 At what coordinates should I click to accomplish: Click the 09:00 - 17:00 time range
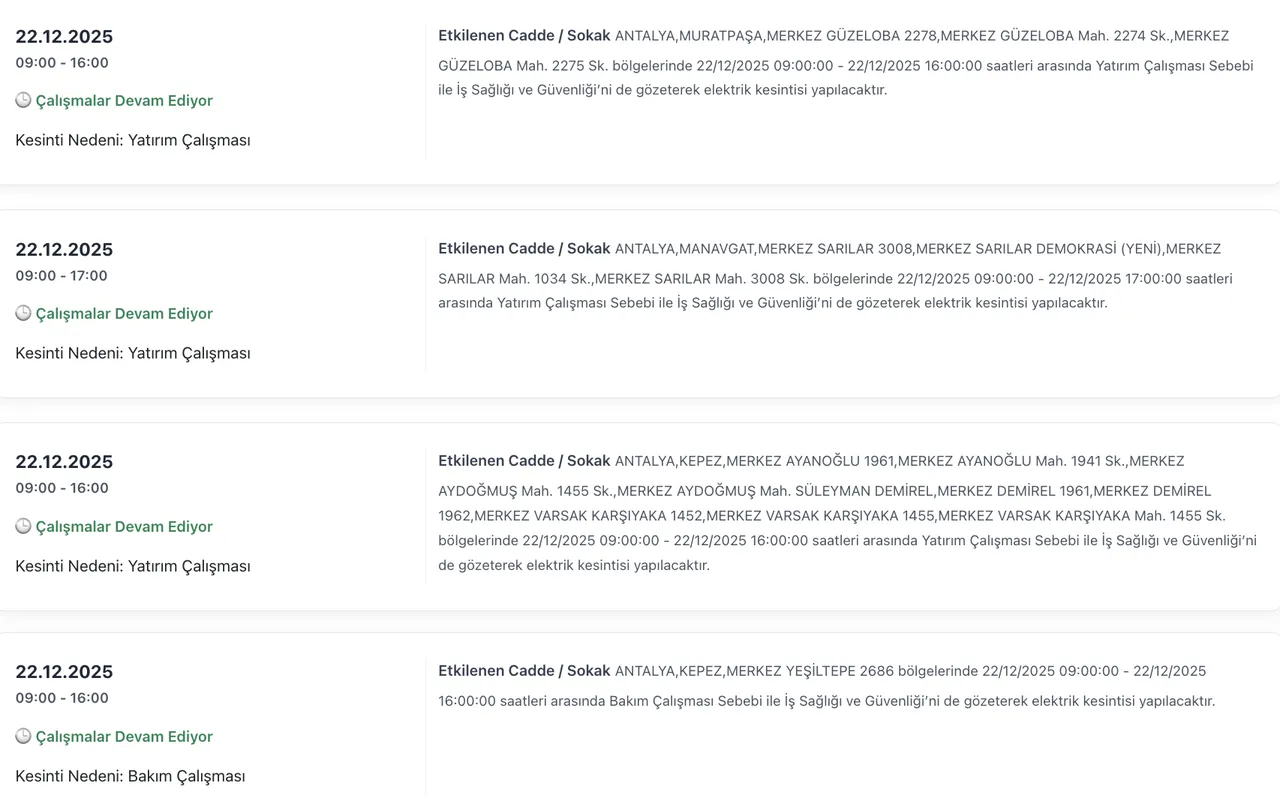click(61, 276)
